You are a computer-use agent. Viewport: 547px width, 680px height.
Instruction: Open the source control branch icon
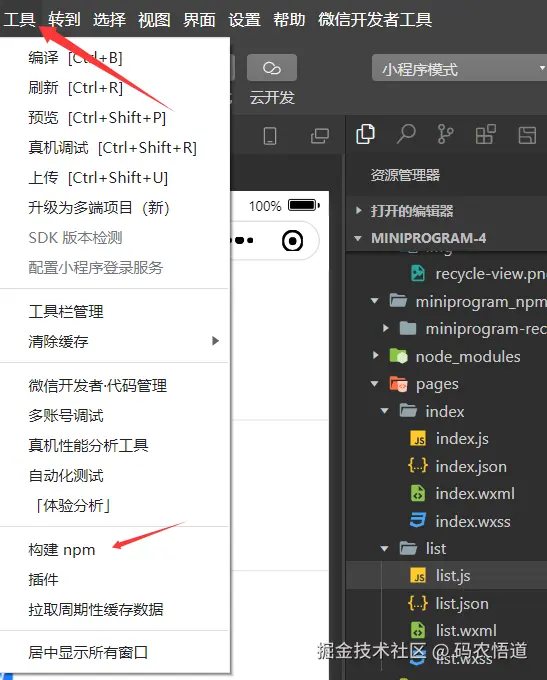point(445,134)
